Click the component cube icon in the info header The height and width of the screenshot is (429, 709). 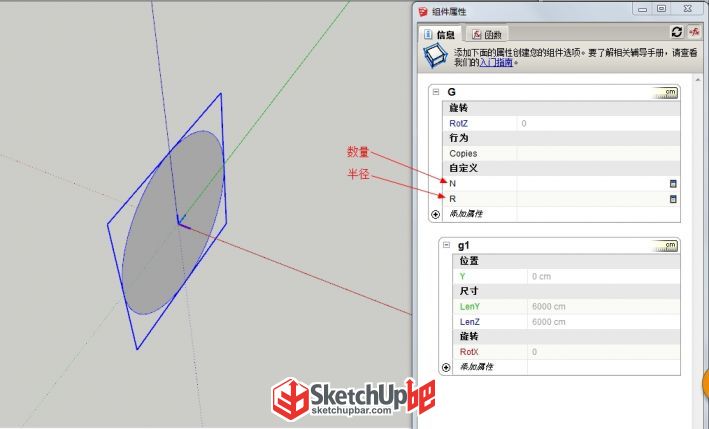click(435, 56)
